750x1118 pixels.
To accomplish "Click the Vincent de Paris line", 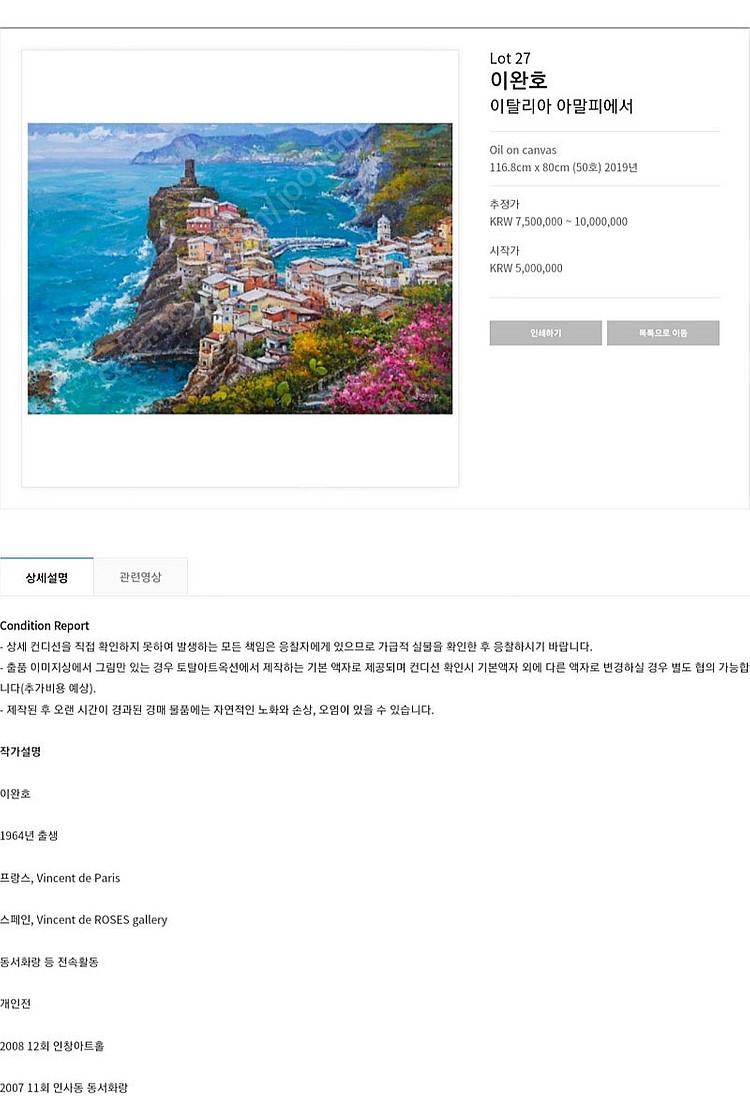I will coord(60,878).
